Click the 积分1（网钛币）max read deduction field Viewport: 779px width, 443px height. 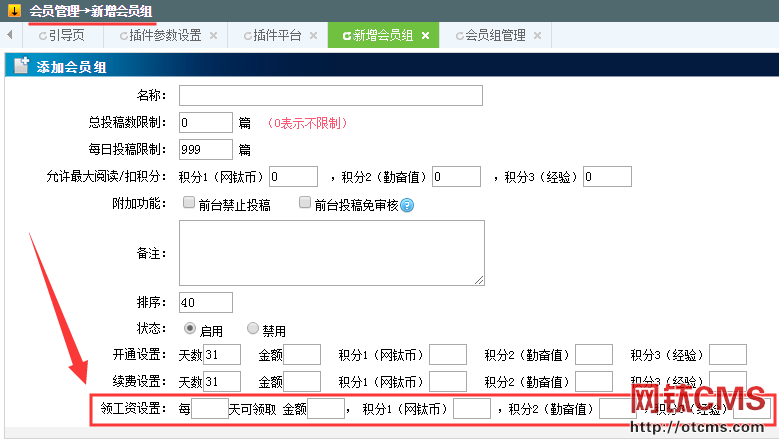[294, 177]
